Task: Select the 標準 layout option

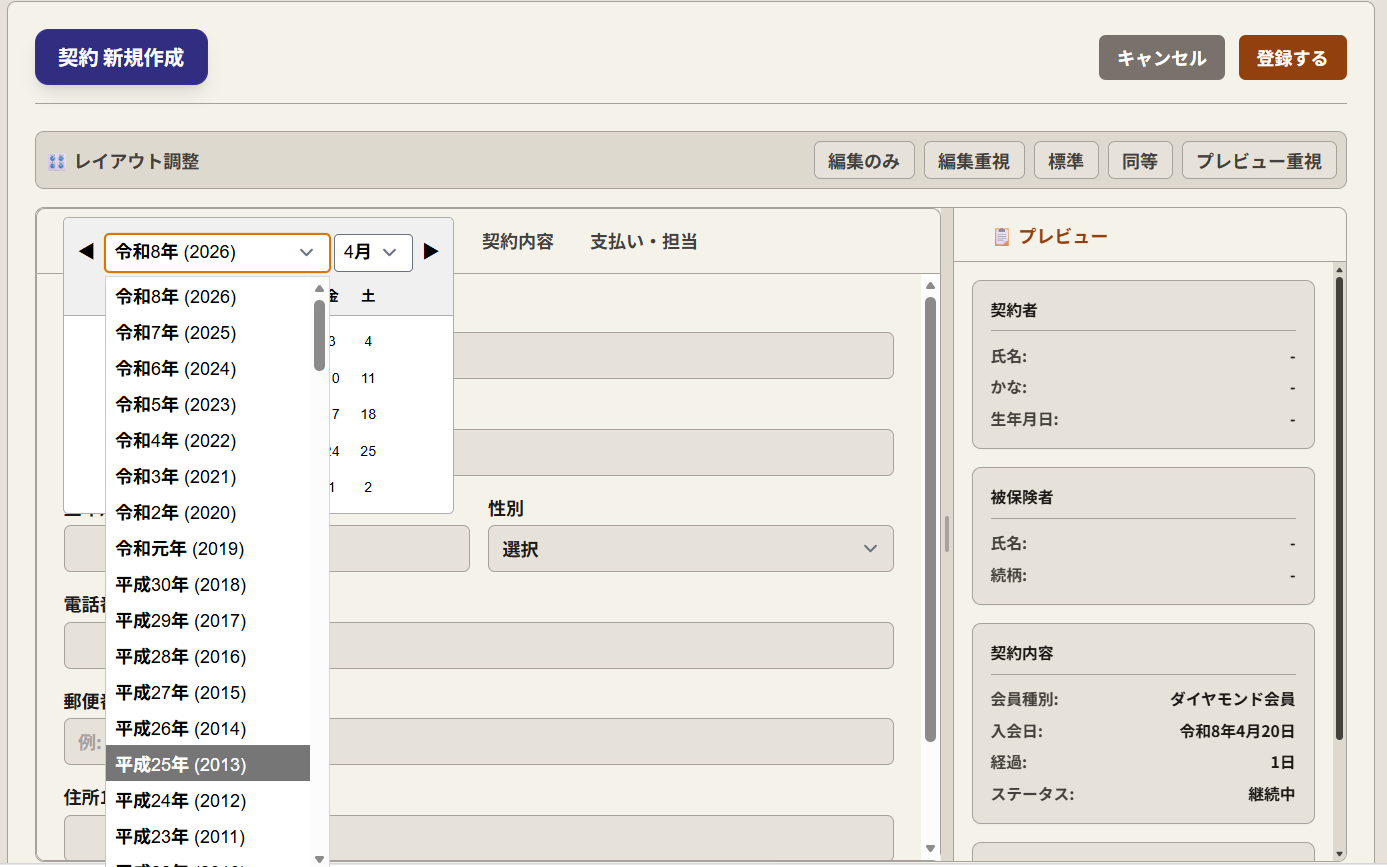Action: tap(1065, 161)
